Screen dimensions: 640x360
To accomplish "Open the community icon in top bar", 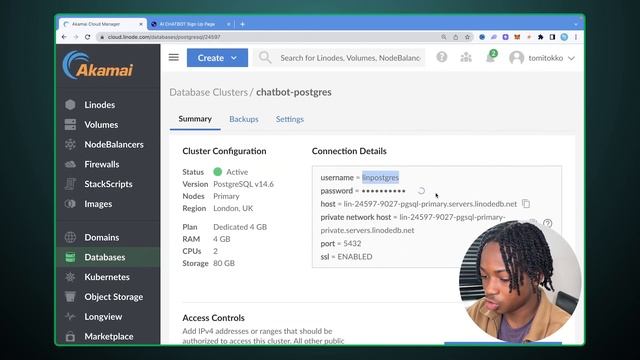I will pos(466,58).
